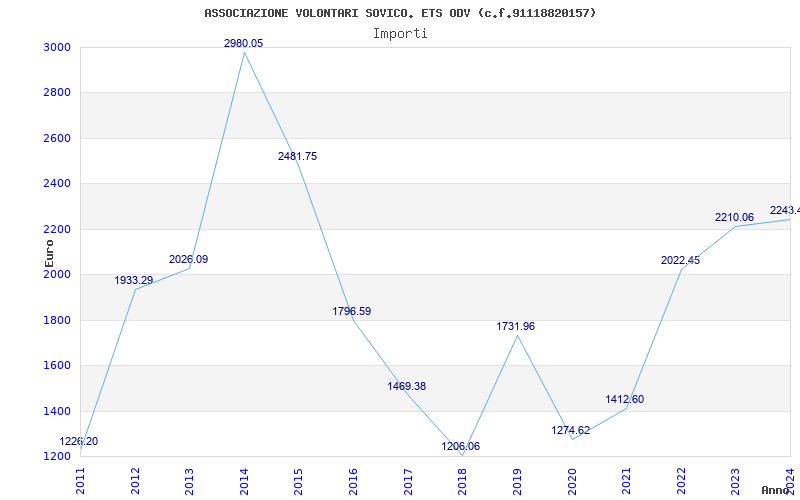The width and height of the screenshot is (800, 500).
Task: Select the 2013 x-axis year tick
Action: (x=190, y=482)
